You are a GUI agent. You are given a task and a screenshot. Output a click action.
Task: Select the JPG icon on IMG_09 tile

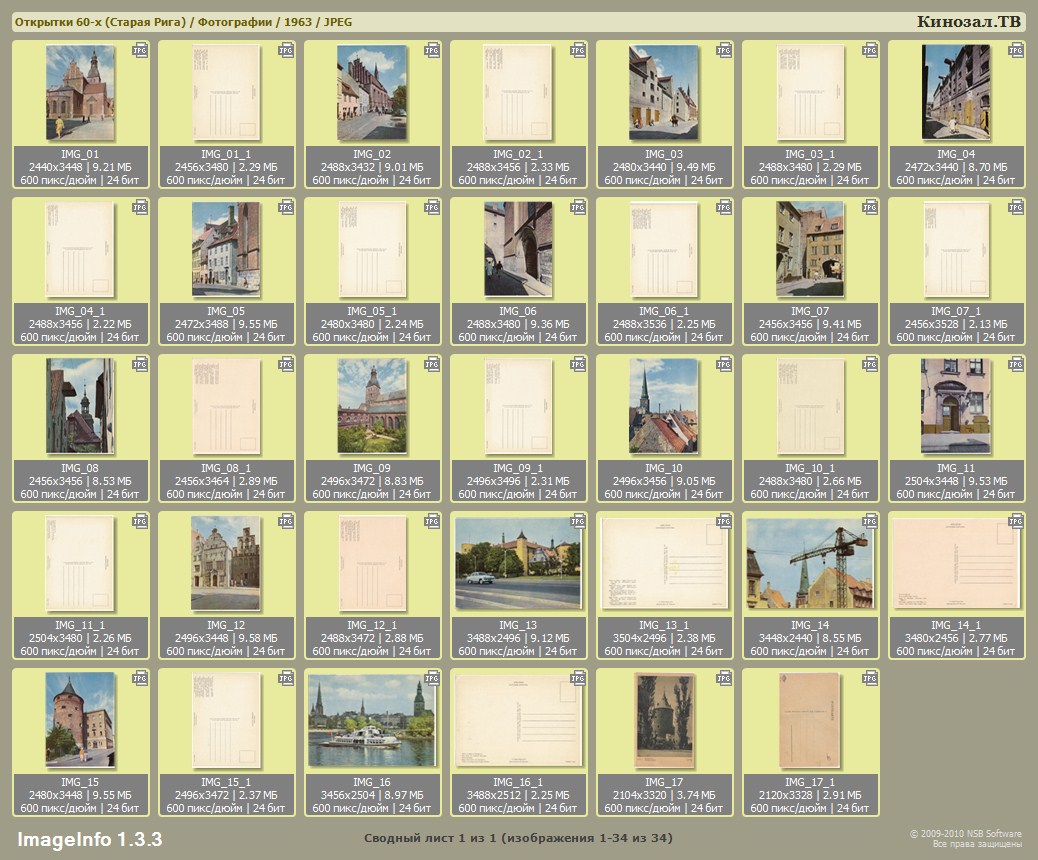coord(432,363)
